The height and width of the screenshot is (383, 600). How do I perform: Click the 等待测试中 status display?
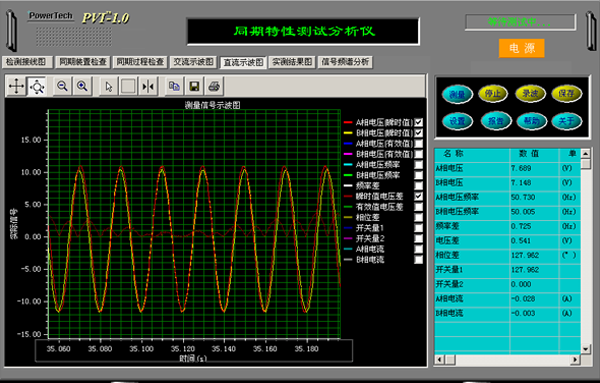(x=520, y=22)
